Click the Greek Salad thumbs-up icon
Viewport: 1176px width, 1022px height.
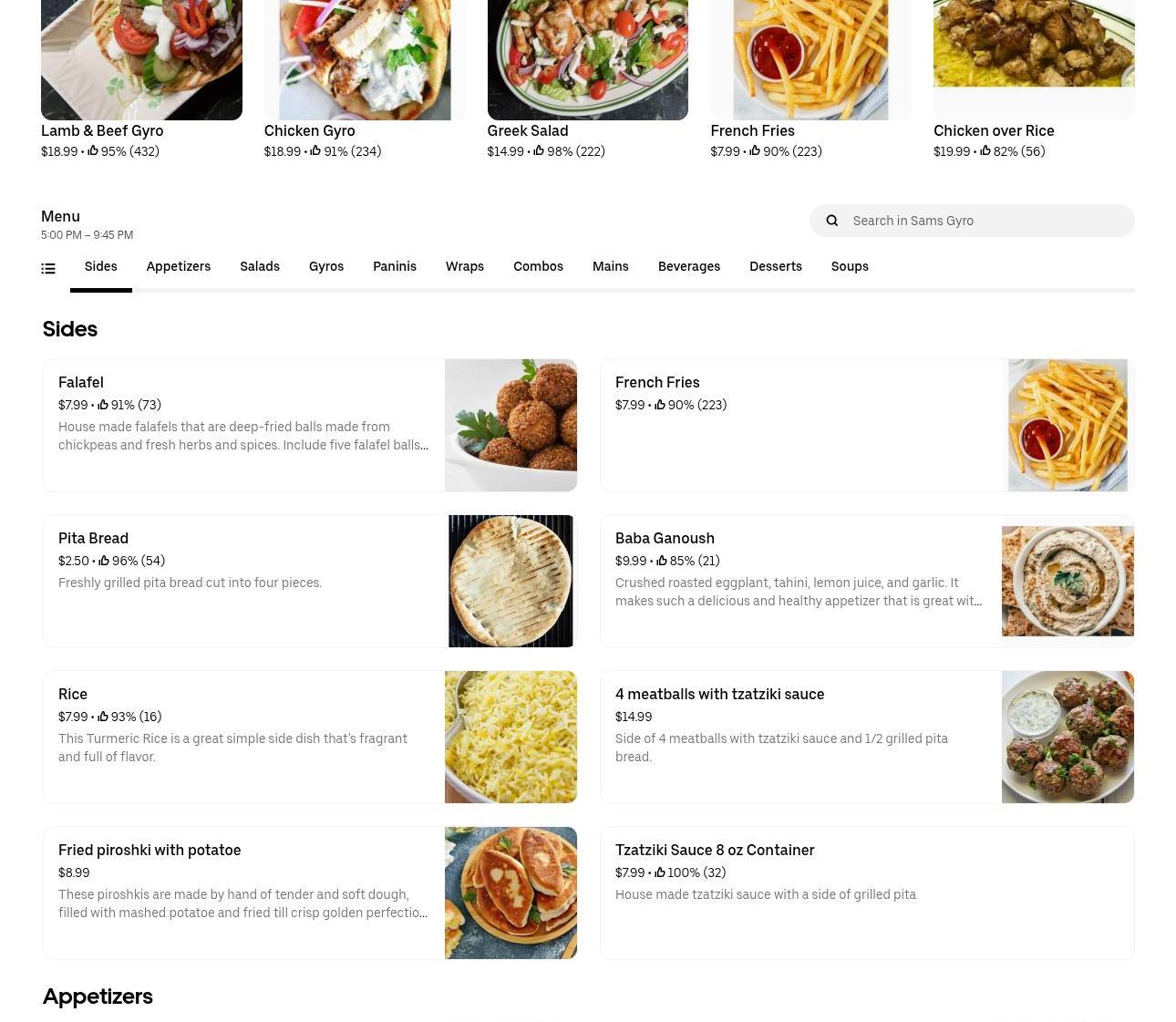pos(539,151)
